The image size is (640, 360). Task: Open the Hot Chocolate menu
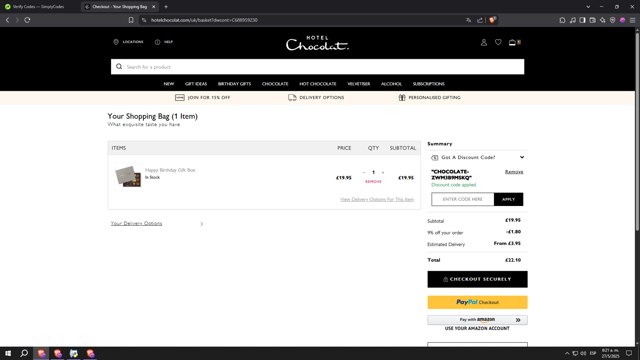click(x=318, y=84)
